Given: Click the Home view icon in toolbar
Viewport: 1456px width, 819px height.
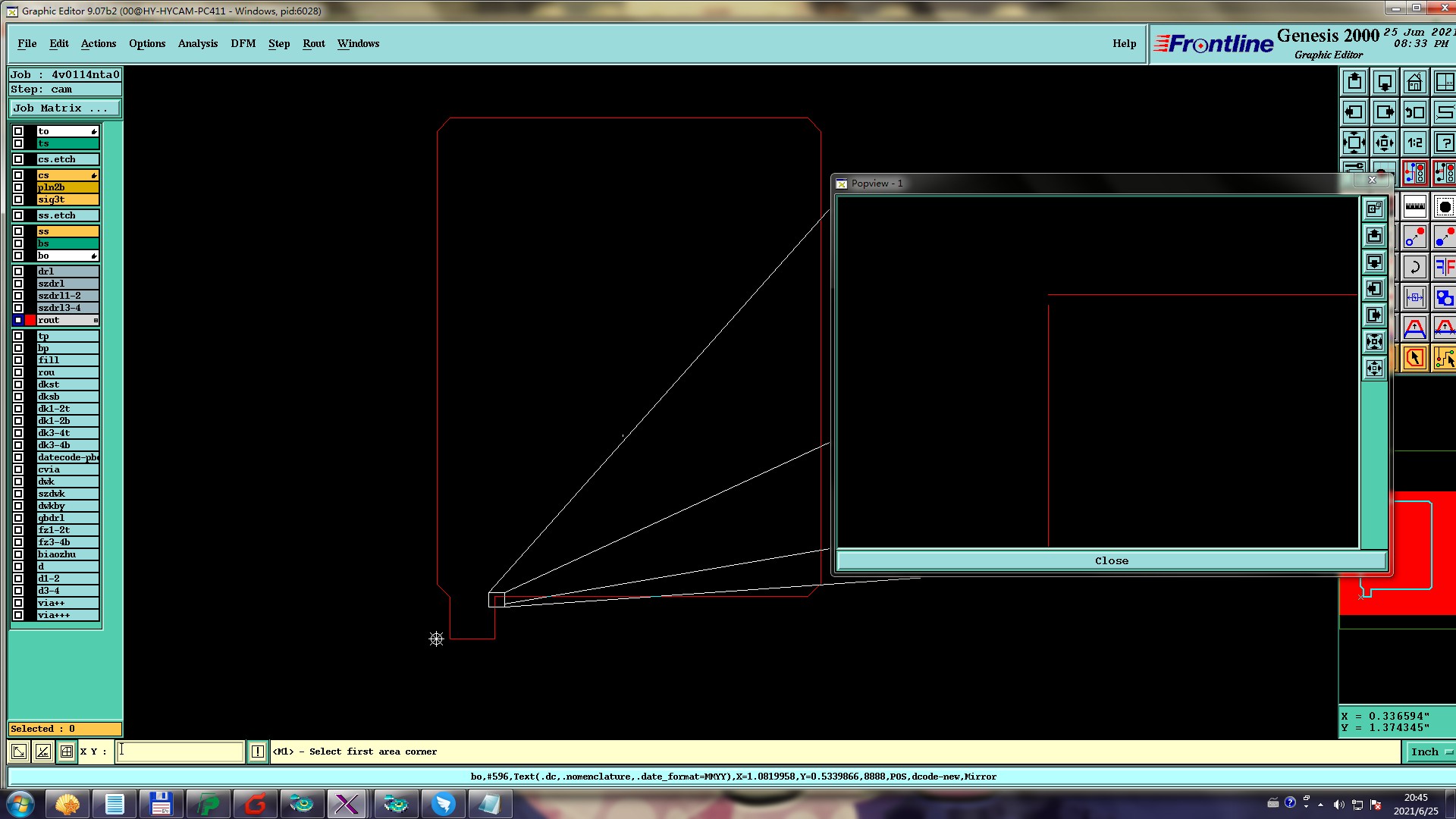Looking at the screenshot, I should coord(1414,82).
